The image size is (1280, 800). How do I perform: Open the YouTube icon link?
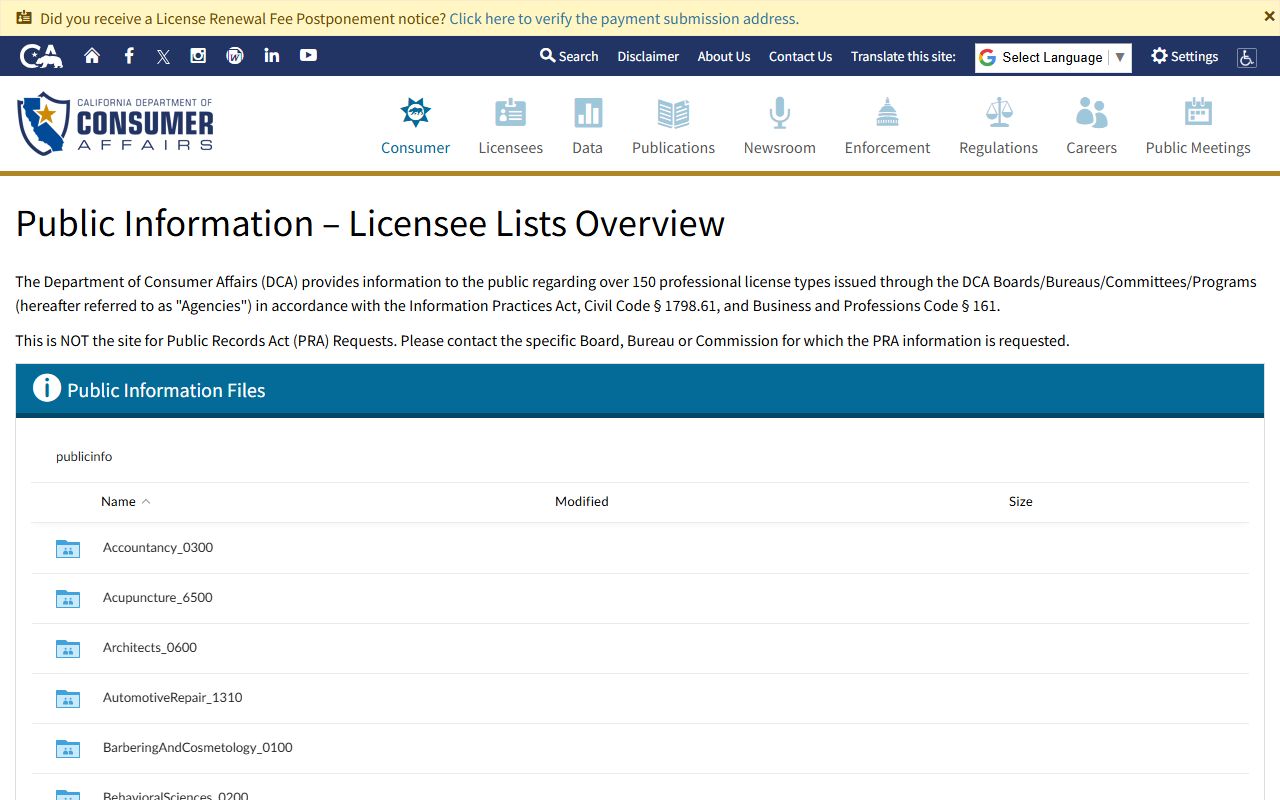tap(308, 55)
